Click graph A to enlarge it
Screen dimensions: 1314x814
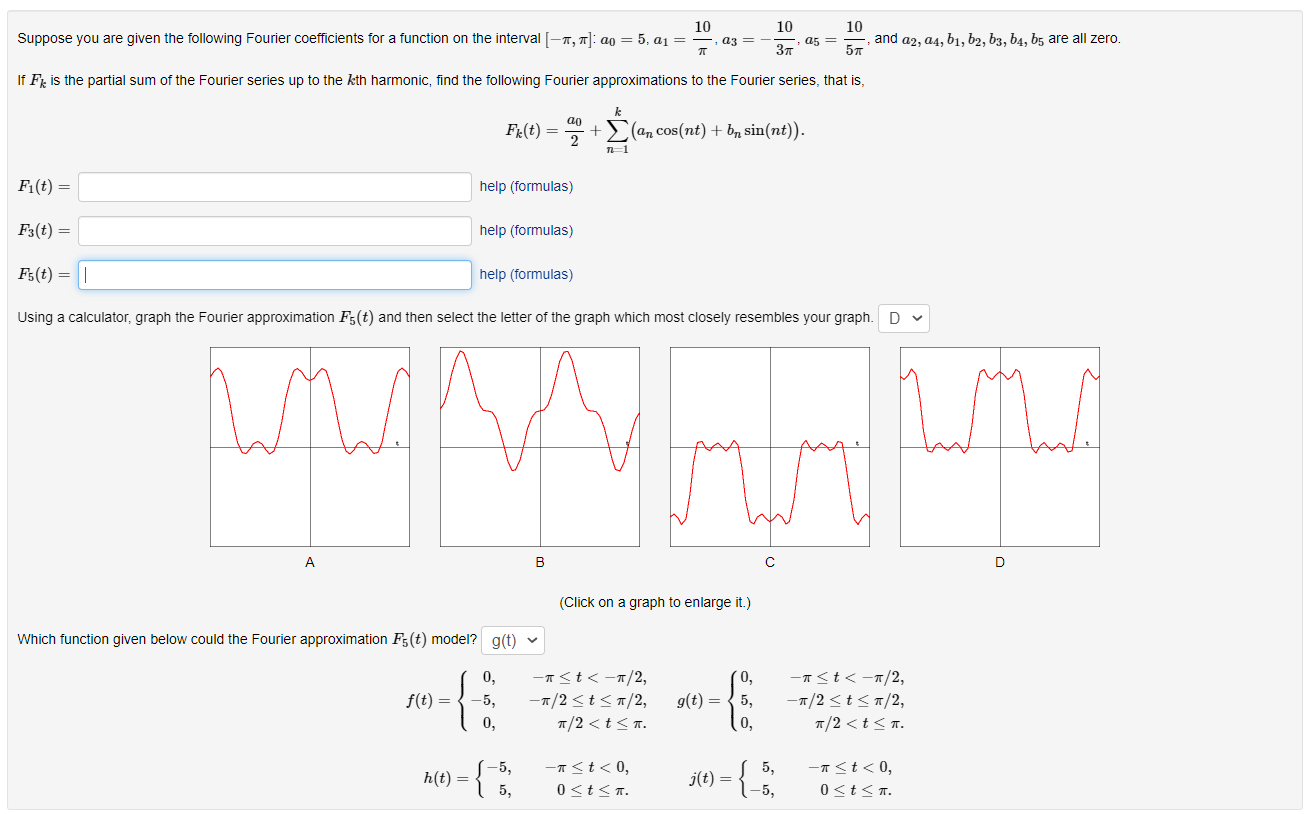coord(310,446)
